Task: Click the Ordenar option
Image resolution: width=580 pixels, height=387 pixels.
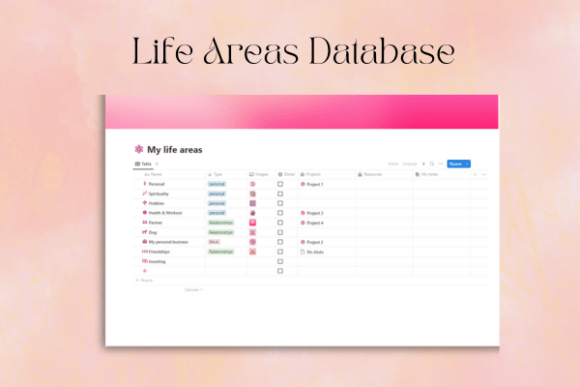Action: (x=409, y=164)
